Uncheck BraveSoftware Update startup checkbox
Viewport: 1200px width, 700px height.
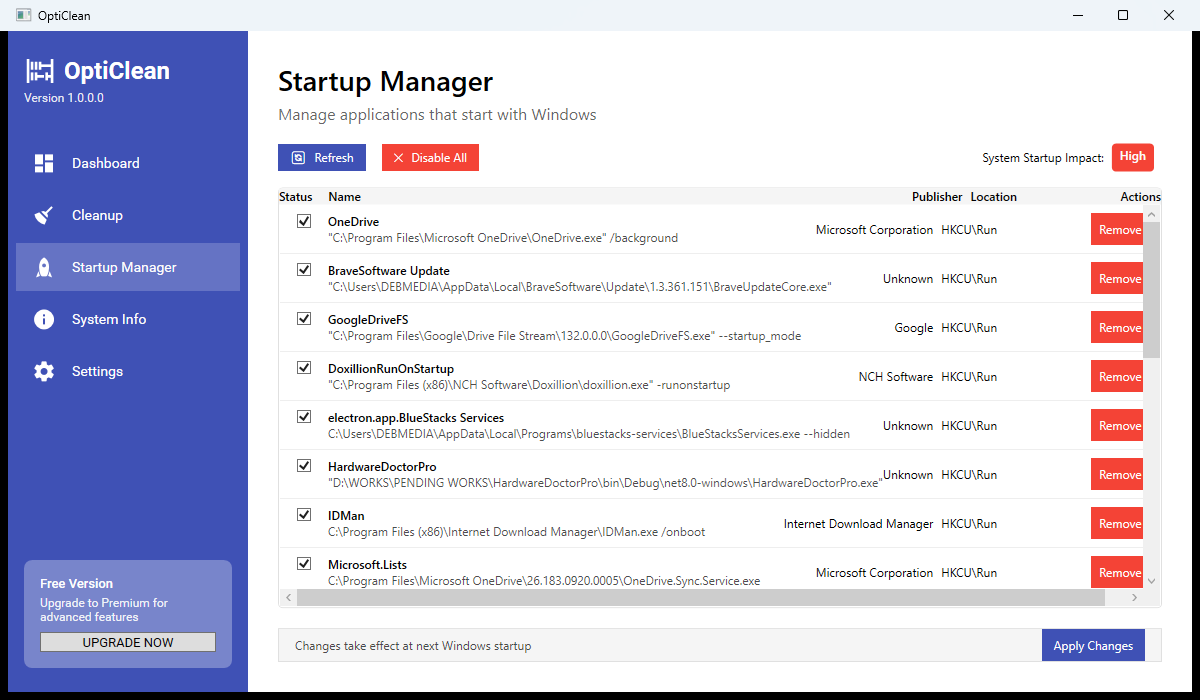point(304,270)
